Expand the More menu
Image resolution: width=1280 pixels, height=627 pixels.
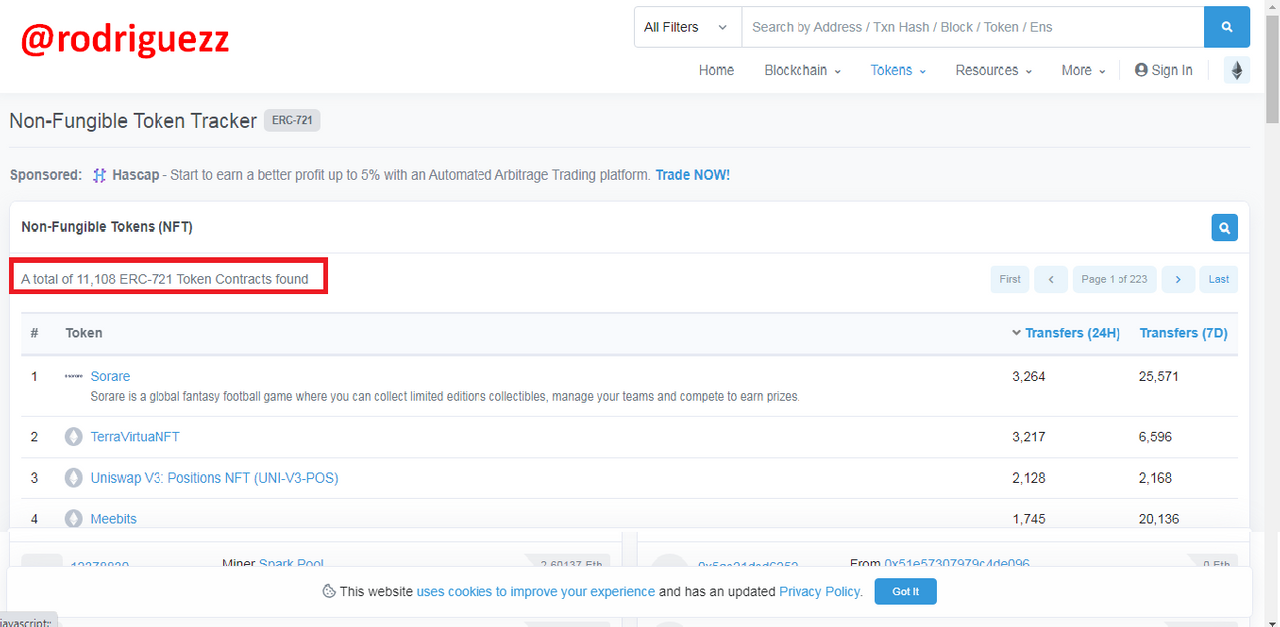click(x=1083, y=70)
